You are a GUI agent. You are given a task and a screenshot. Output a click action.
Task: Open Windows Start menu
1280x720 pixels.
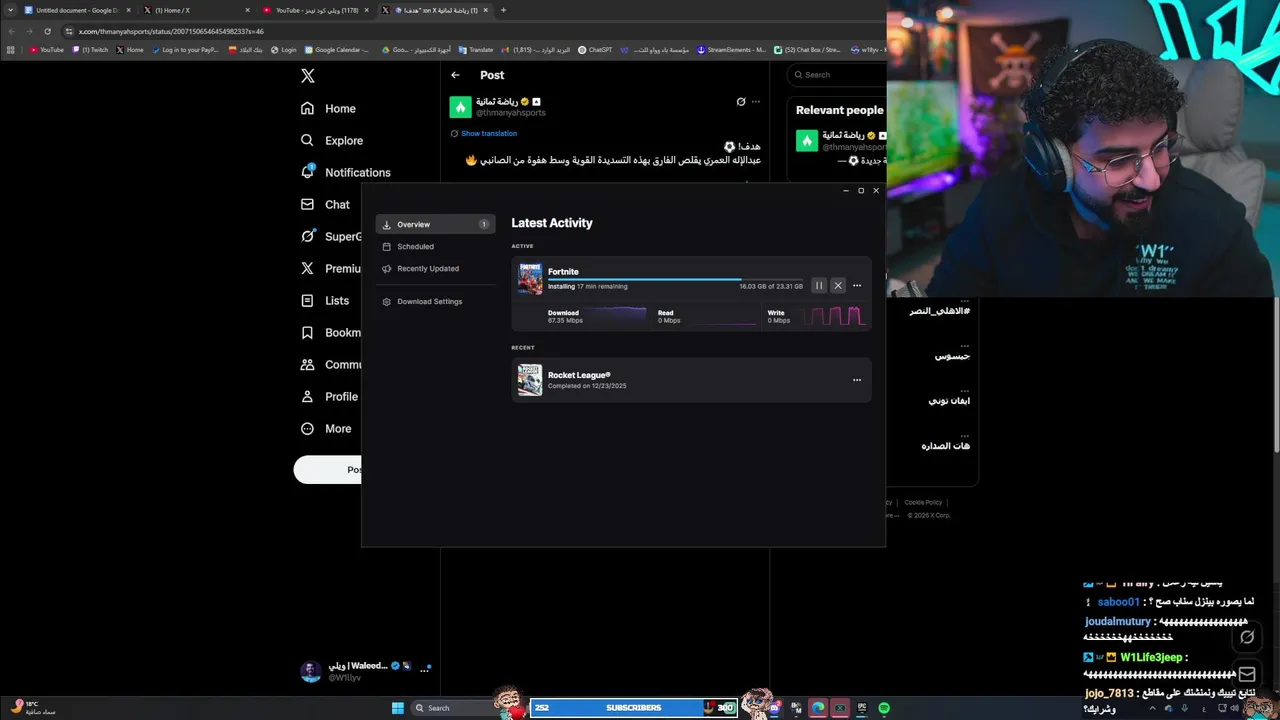coord(398,708)
